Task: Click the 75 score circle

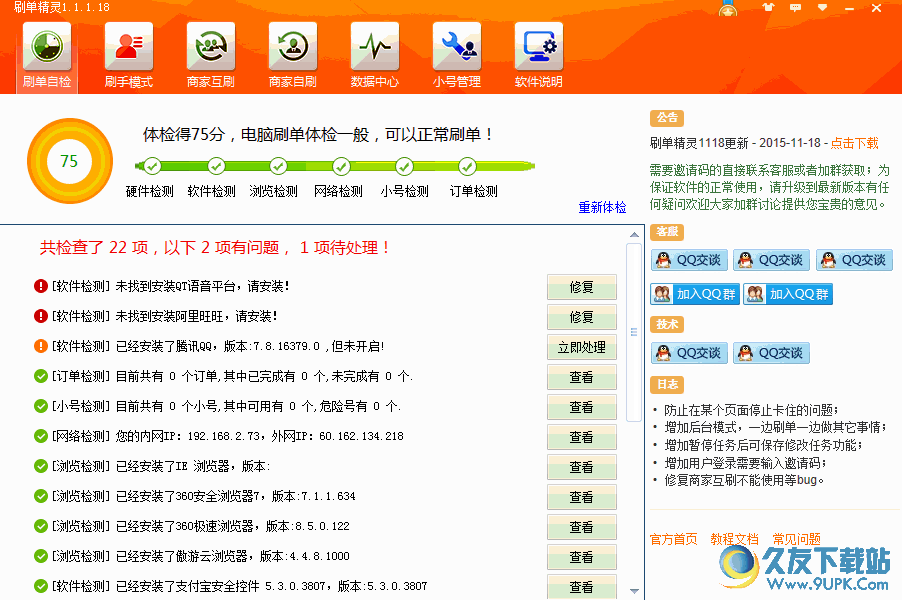Action: pos(70,161)
